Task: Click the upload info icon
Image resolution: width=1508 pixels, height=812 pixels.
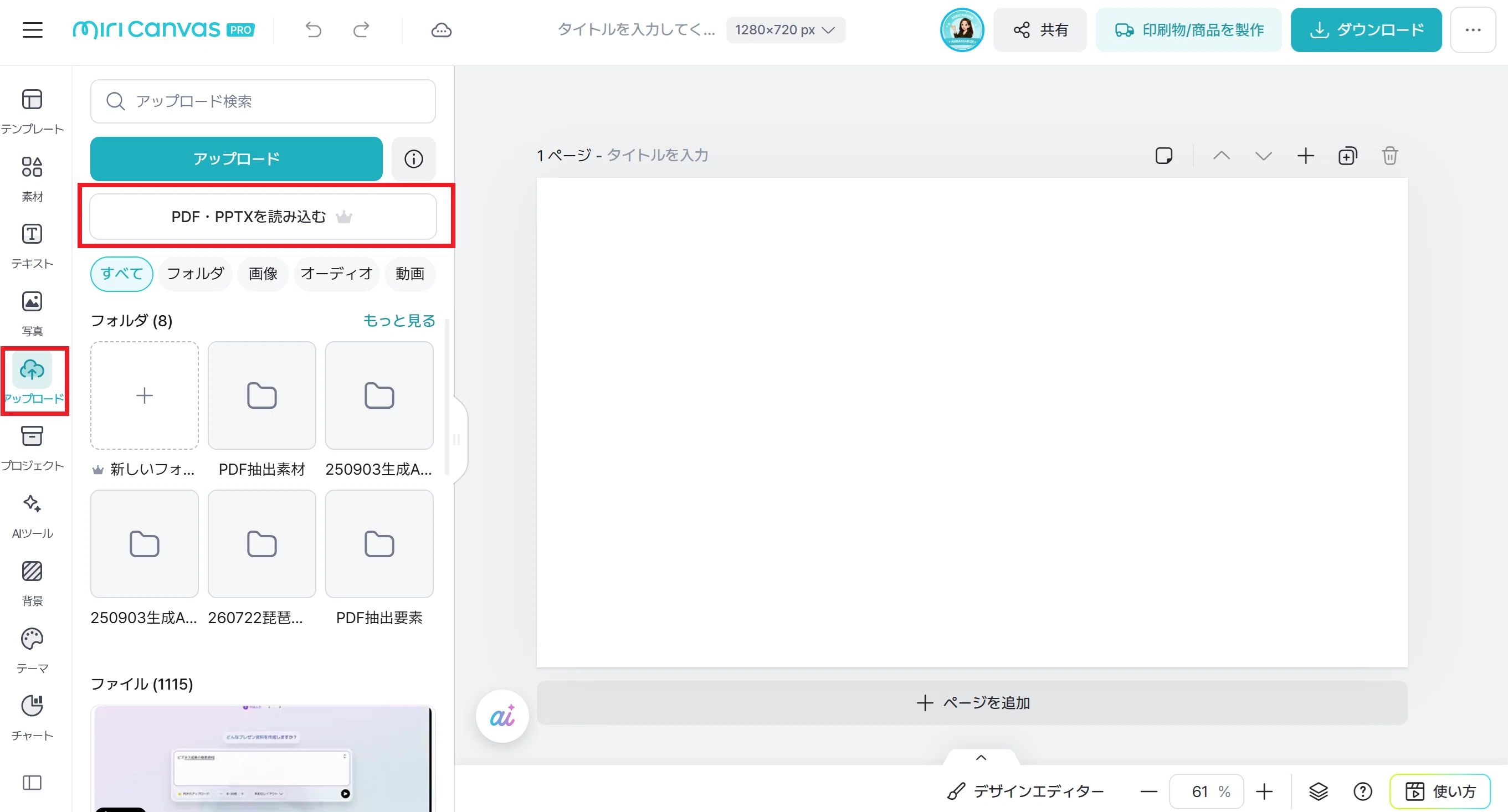Action: point(413,158)
